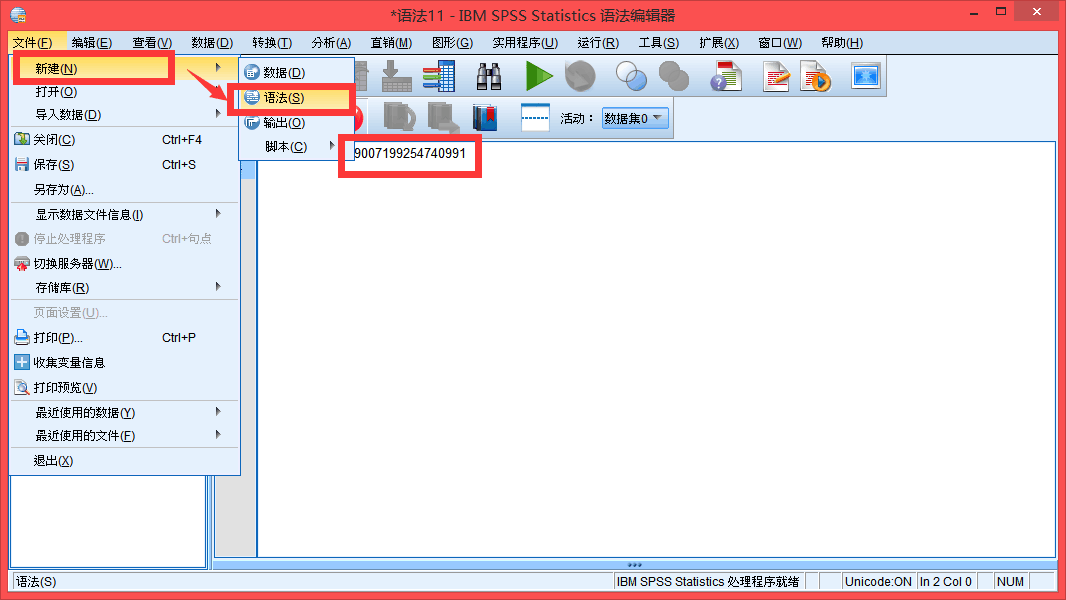Image resolution: width=1066 pixels, height=600 pixels.
Task: Click the pane divider dots handle
Action: (x=634, y=565)
